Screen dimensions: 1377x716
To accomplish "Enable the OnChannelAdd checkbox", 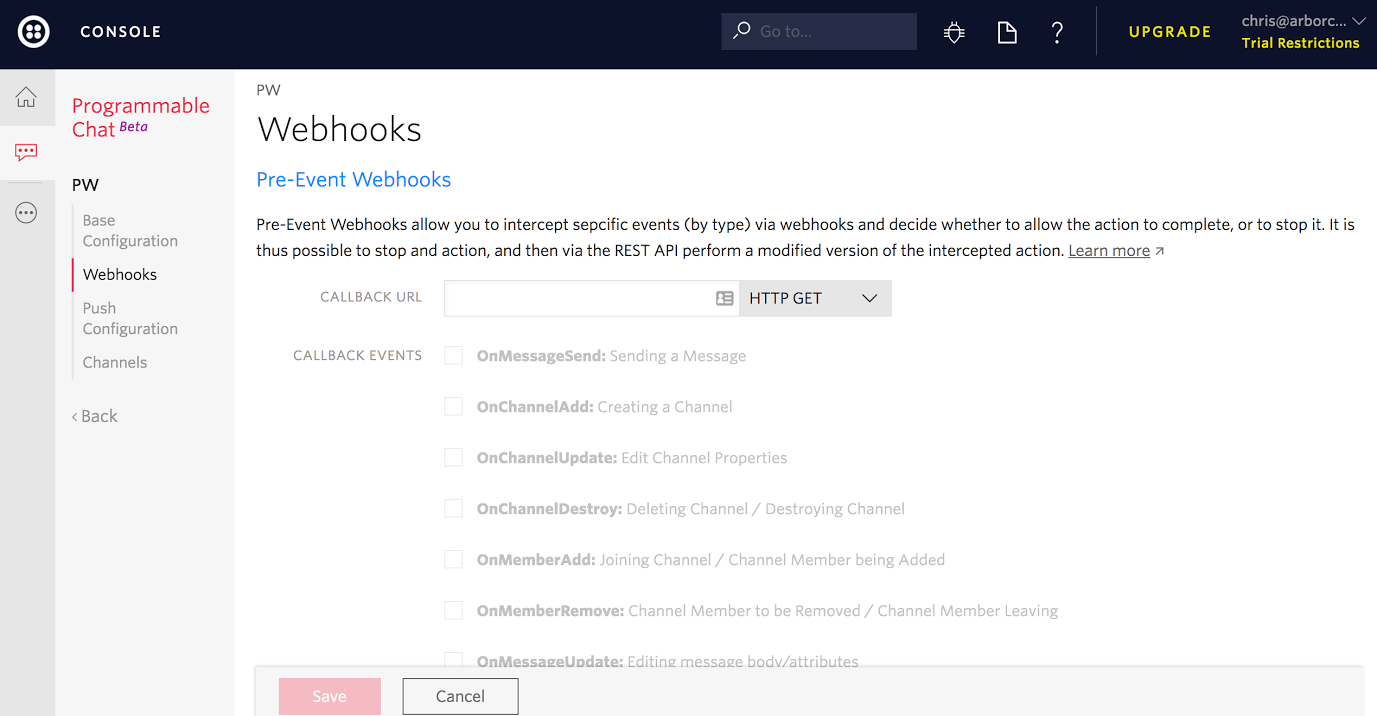I will 454,406.
